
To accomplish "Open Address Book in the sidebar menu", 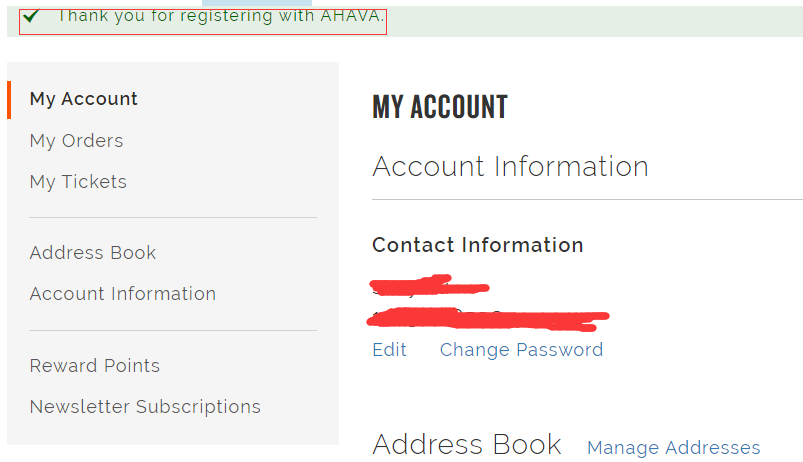I will [x=93, y=253].
